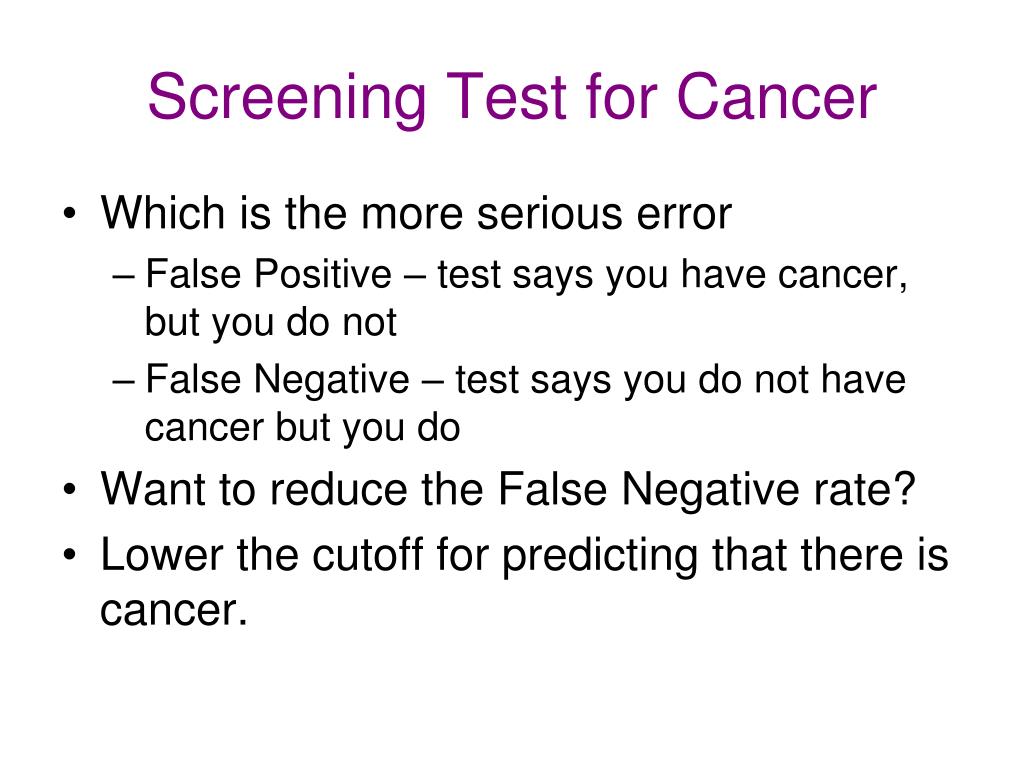This screenshot has width=1024, height=768.
Task: Click the dash before False Positive
Action: [x=123, y=276]
